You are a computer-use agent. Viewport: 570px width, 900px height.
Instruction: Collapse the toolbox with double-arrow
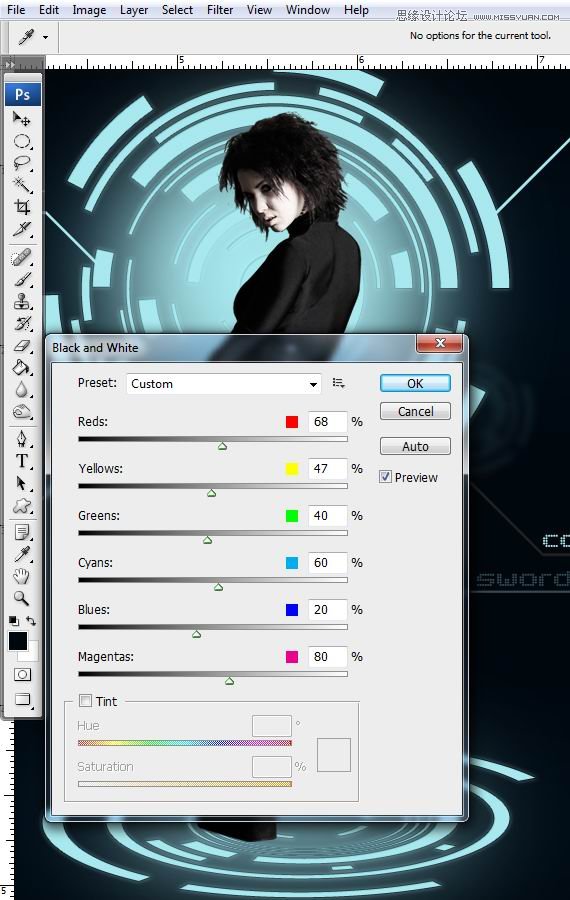[9, 64]
